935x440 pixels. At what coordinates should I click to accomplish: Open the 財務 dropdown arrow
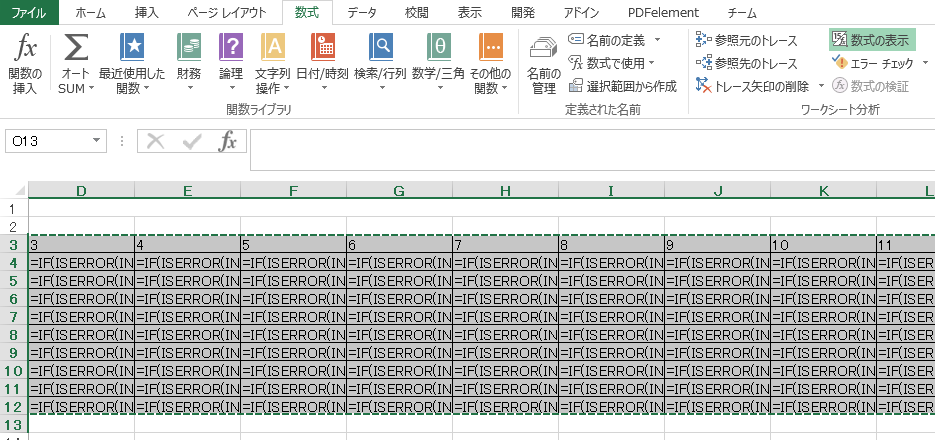[189, 89]
